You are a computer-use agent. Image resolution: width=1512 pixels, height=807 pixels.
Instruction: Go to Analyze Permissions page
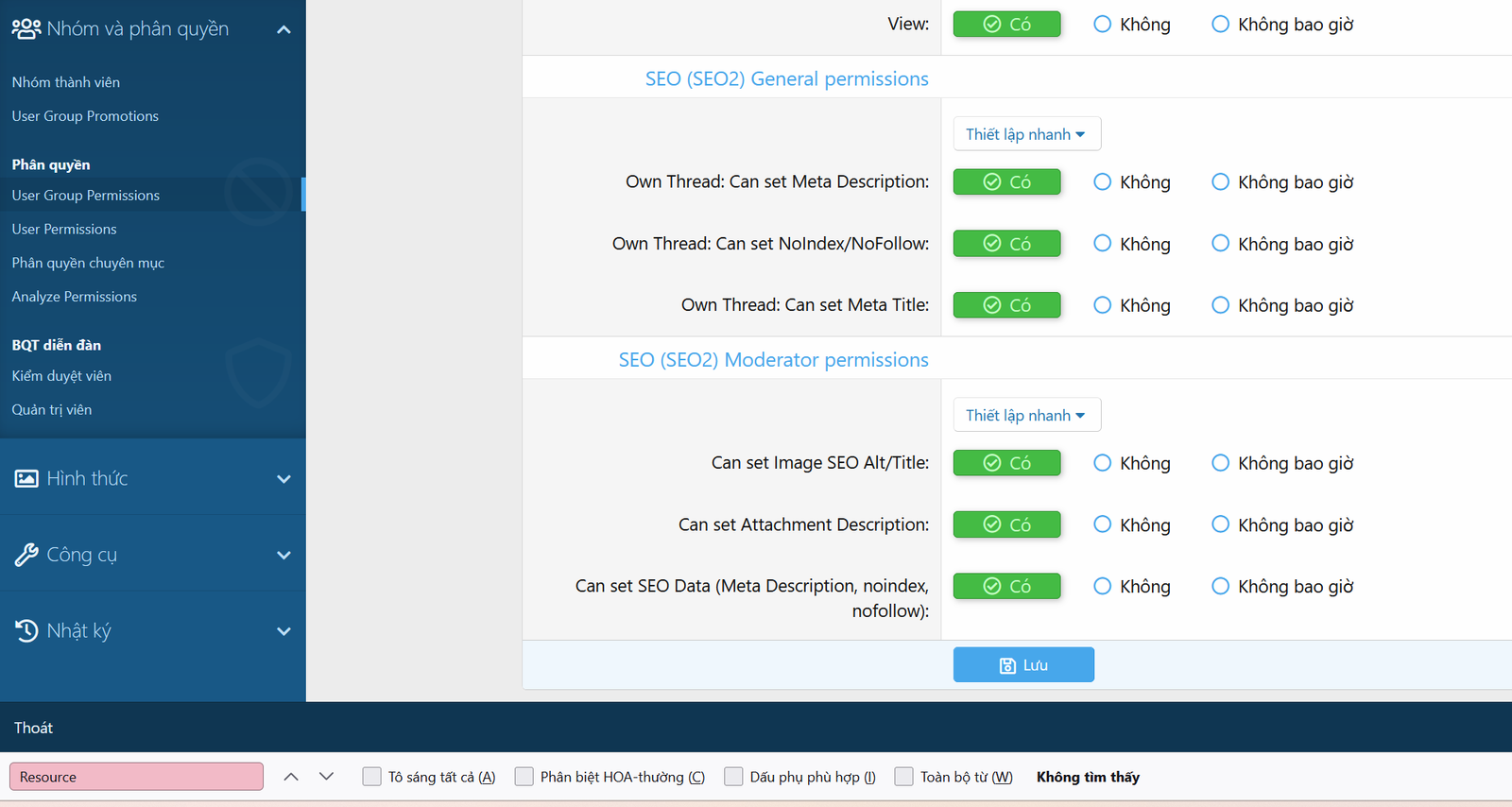[x=75, y=297]
